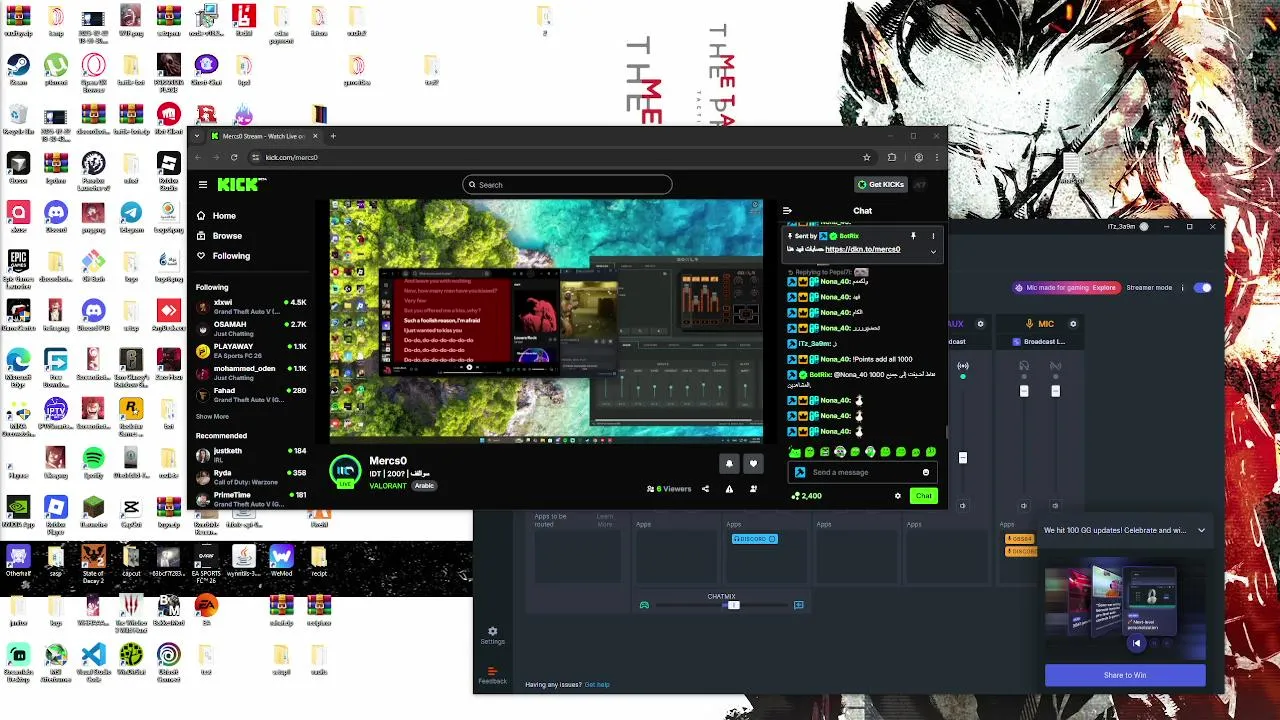Screen dimensions: 1280x720
Task: Click the Arabic language tag
Action: click(x=424, y=486)
